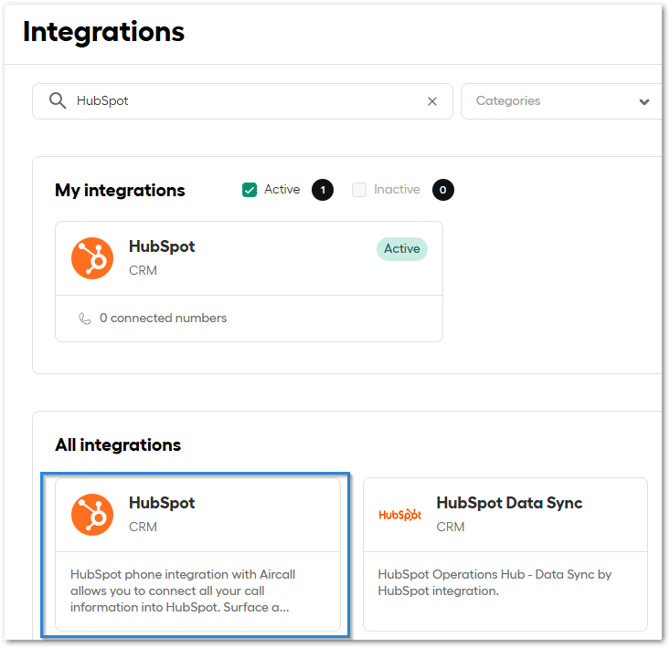Select the '0 connected numbers' text
670x648 pixels.
coord(163,318)
